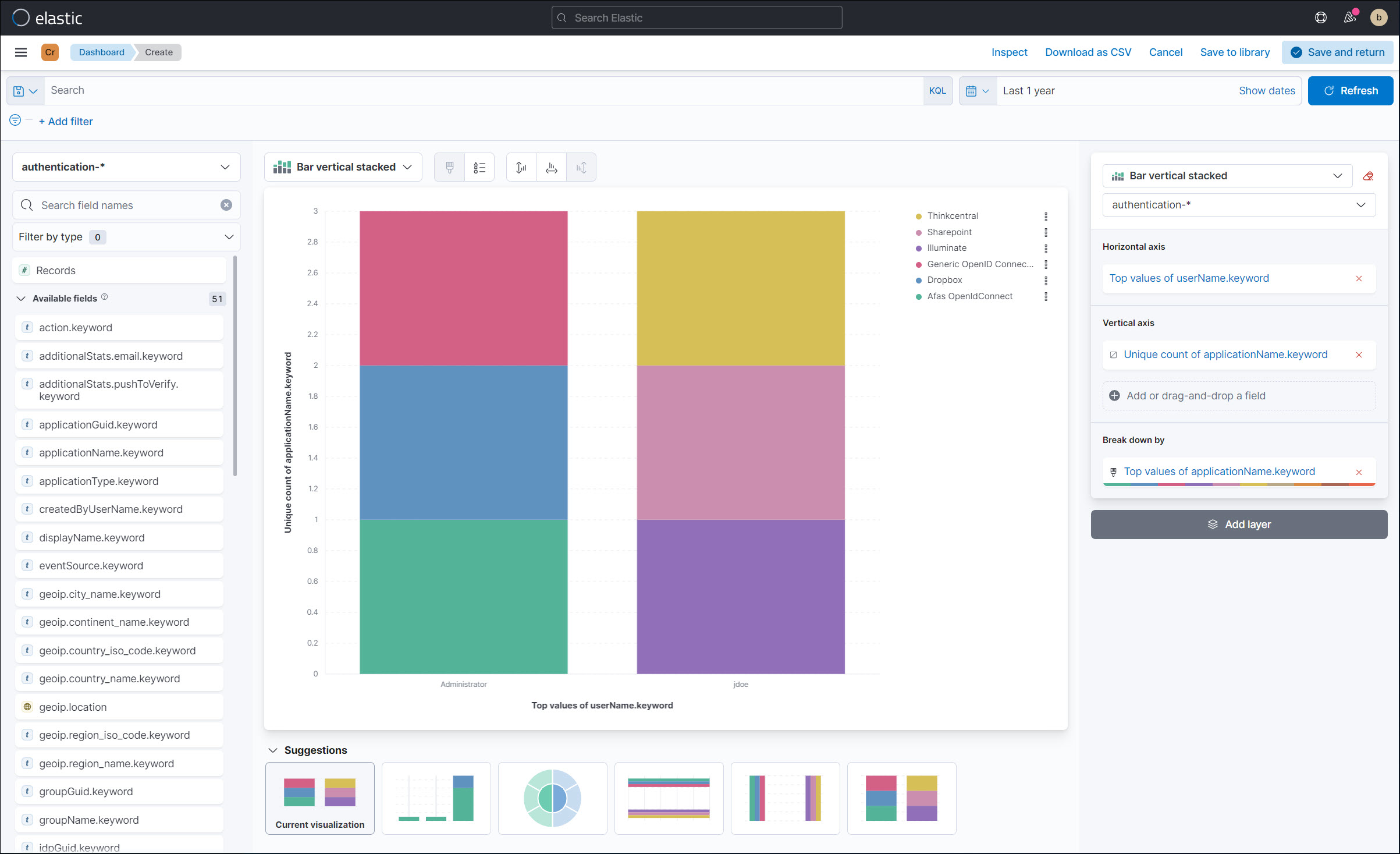Click the Refresh button

1351,91
